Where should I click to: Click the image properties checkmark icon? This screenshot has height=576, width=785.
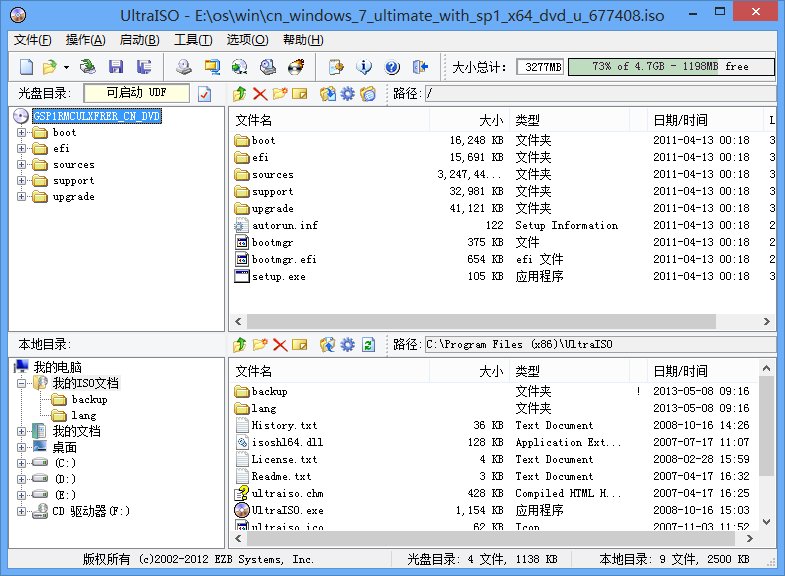204,94
